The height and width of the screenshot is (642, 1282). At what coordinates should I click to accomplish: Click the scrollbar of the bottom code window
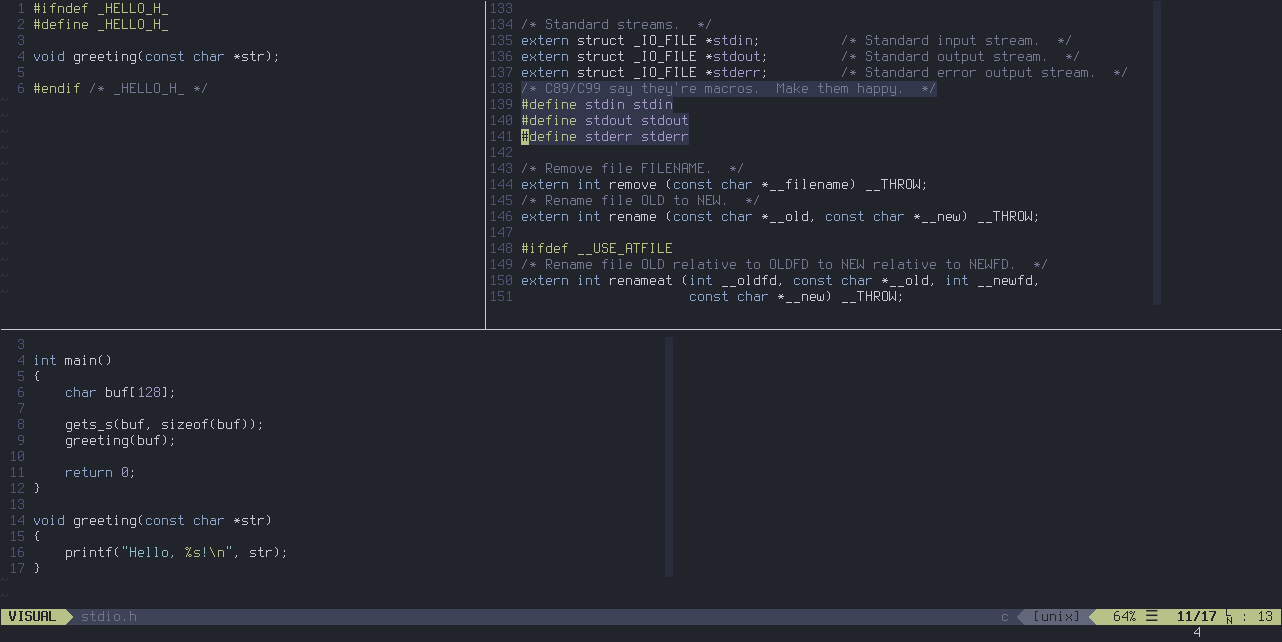pyautogui.click(x=668, y=450)
